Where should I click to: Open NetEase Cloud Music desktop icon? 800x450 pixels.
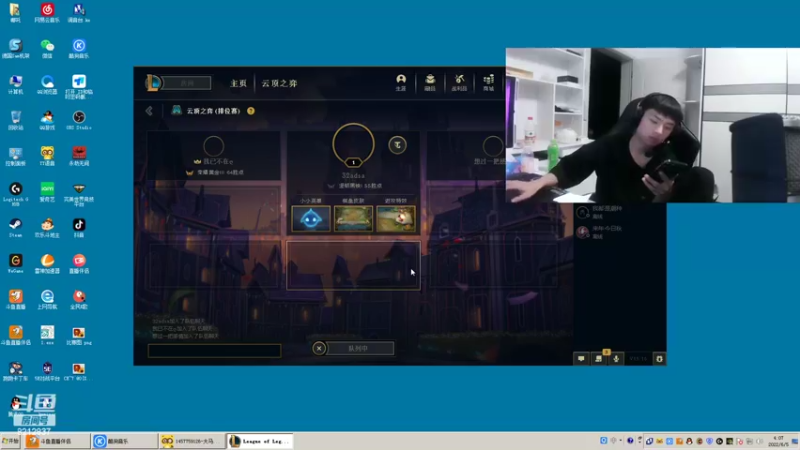click(47, 13)
